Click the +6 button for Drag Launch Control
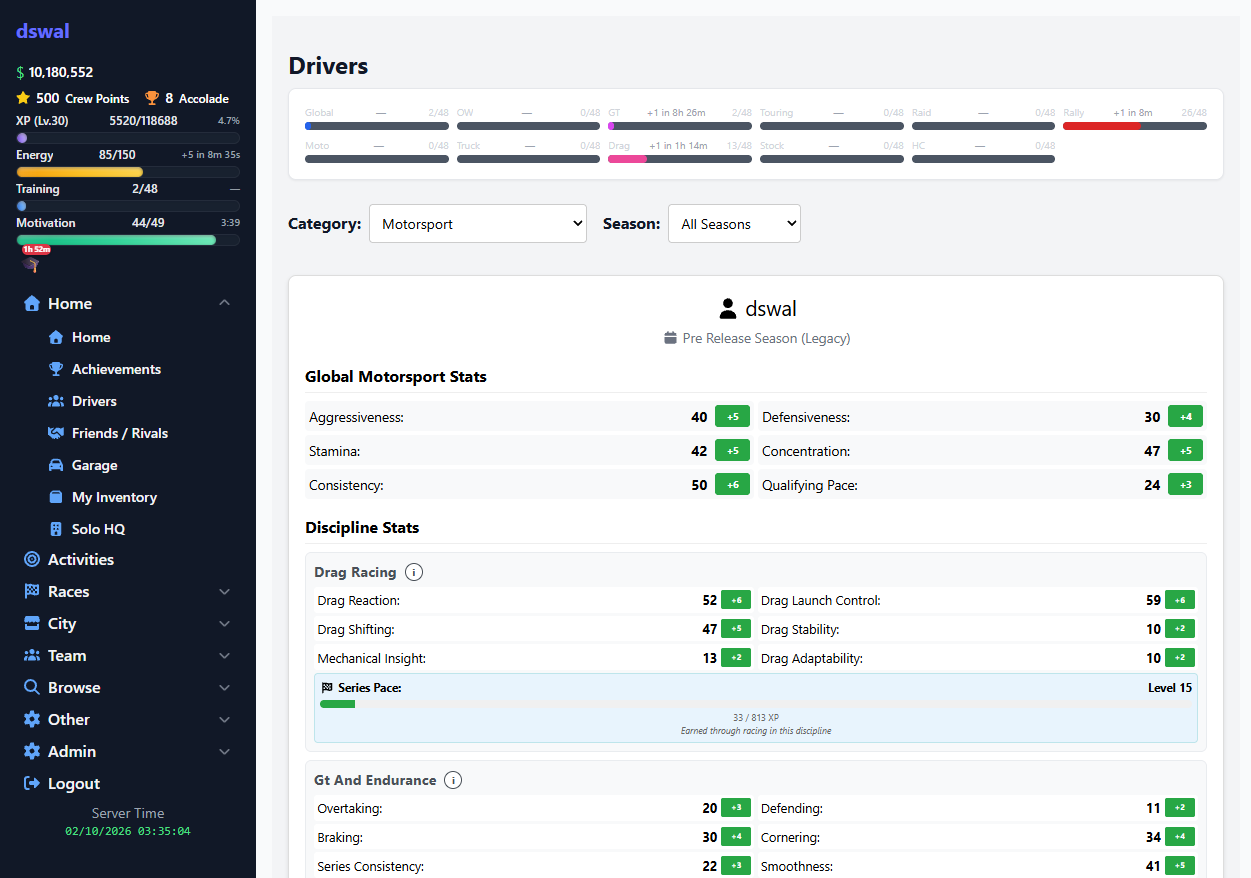1251x878 pixels. click(x=1180, y=600)
